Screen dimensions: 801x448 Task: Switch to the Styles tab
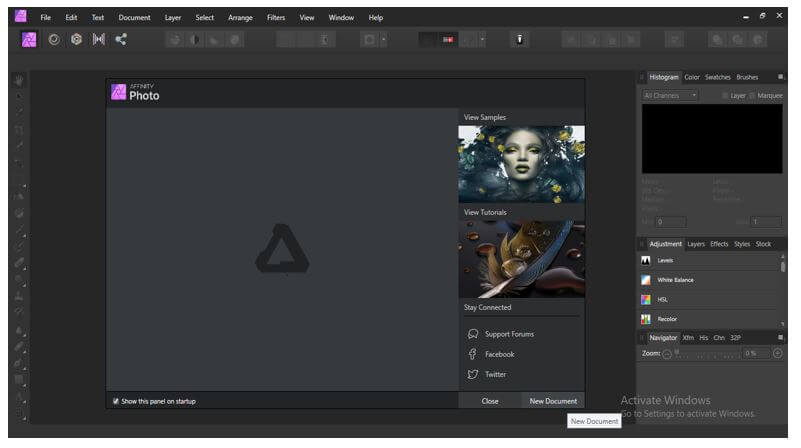click(x=742, y=244)
